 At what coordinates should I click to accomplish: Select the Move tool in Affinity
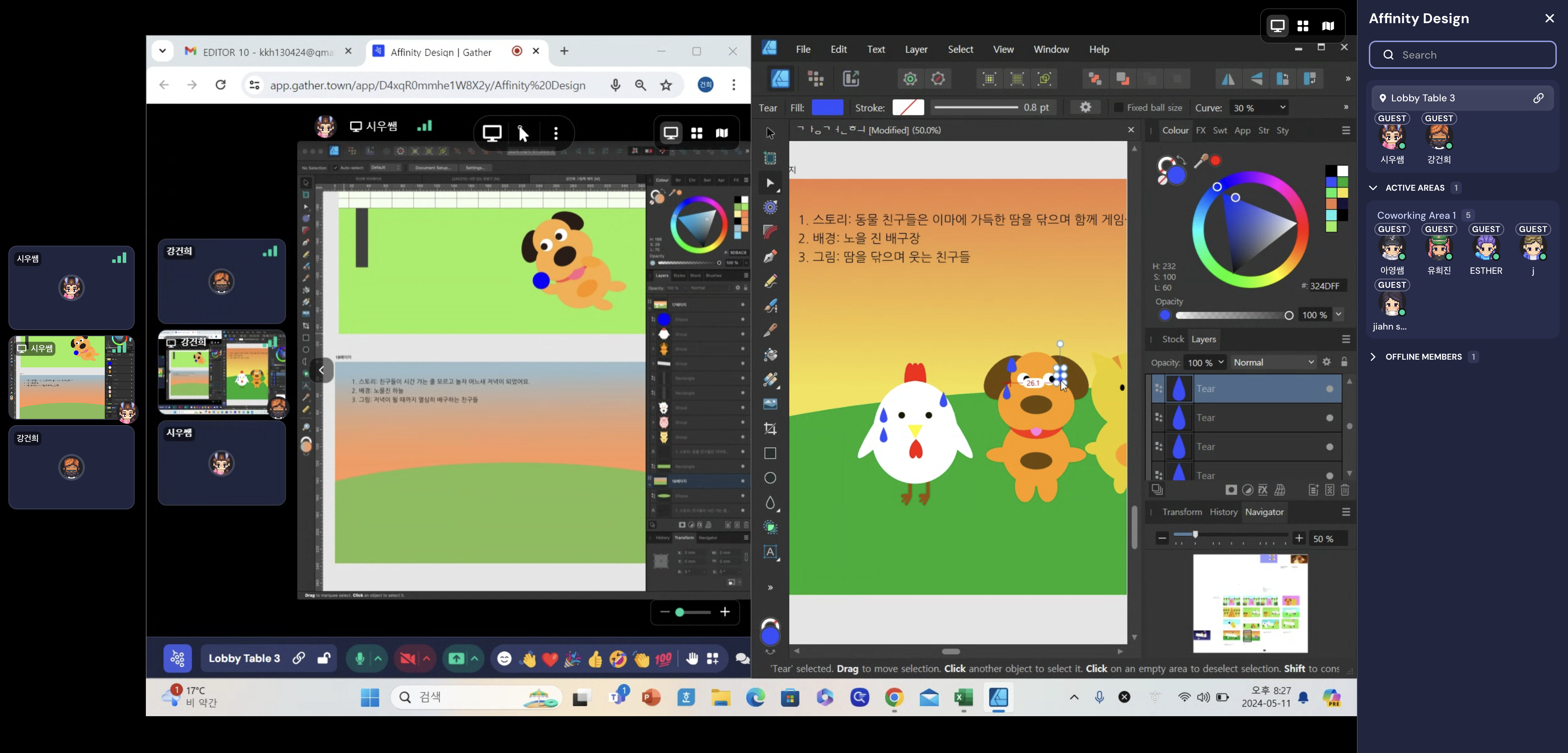pyautogui.click(x=770, y=133)
